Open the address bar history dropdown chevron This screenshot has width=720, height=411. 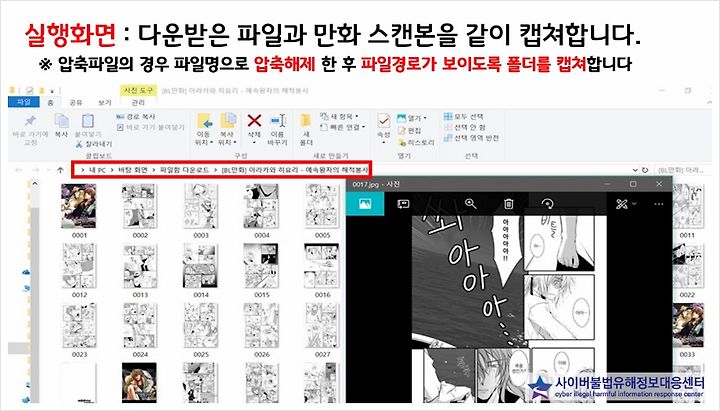(635, 170)
